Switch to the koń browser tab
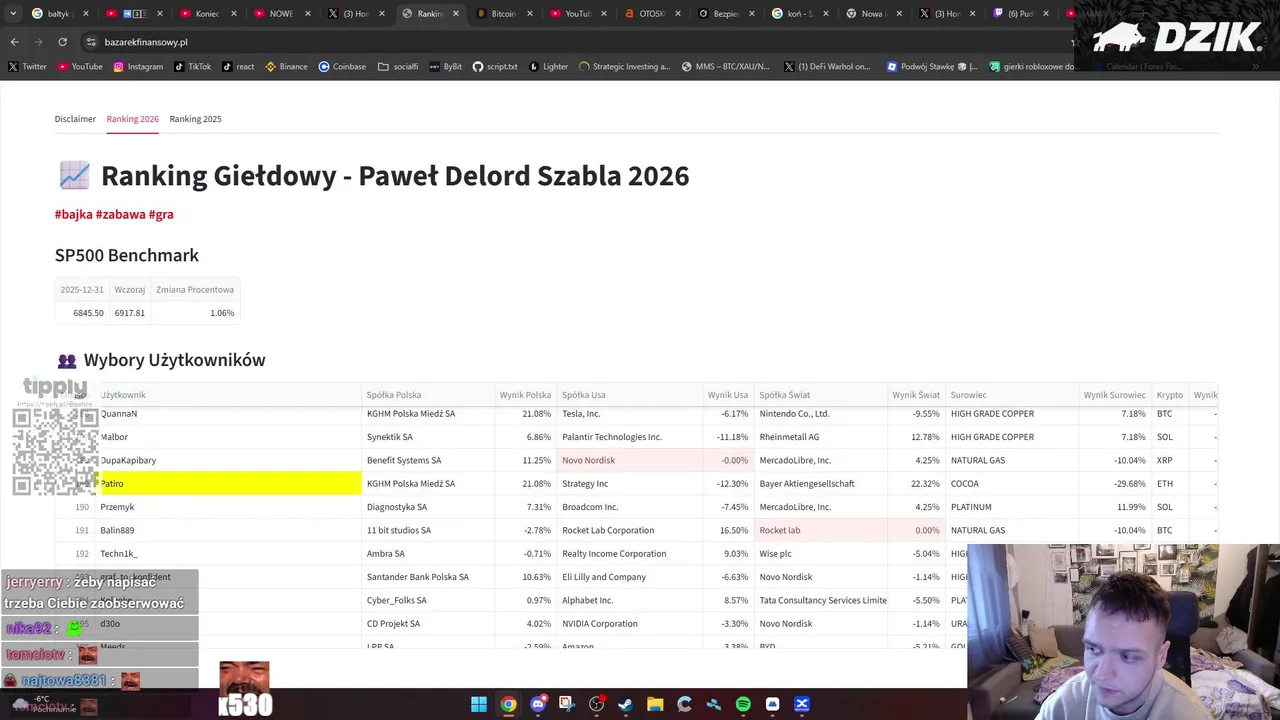1280x720 pixels. 799,14
